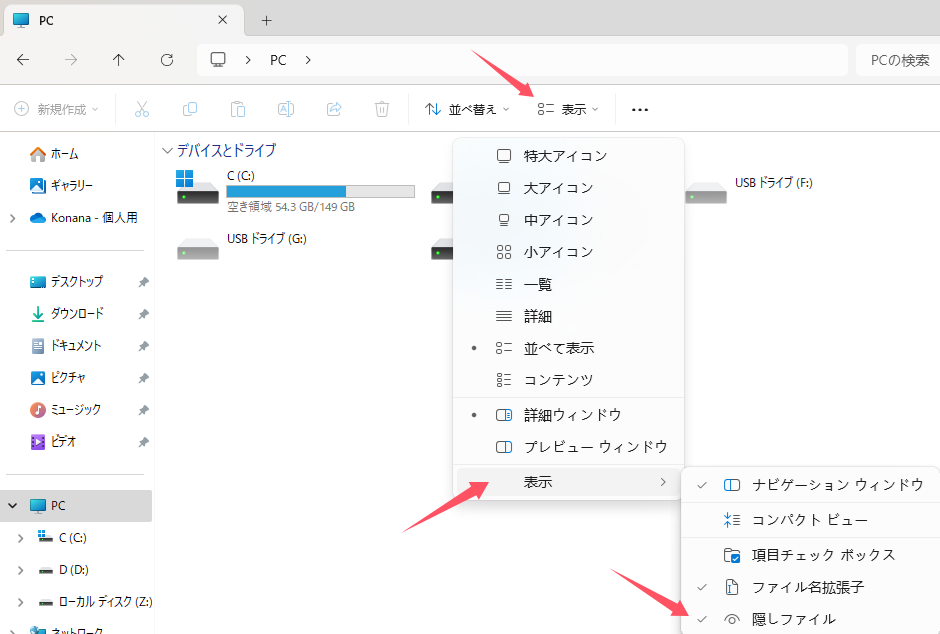Image resolution: width=940 pixels, height=634 pixels.
Task: Click the Rename icon in the command bar
Action: pos(285,108)
